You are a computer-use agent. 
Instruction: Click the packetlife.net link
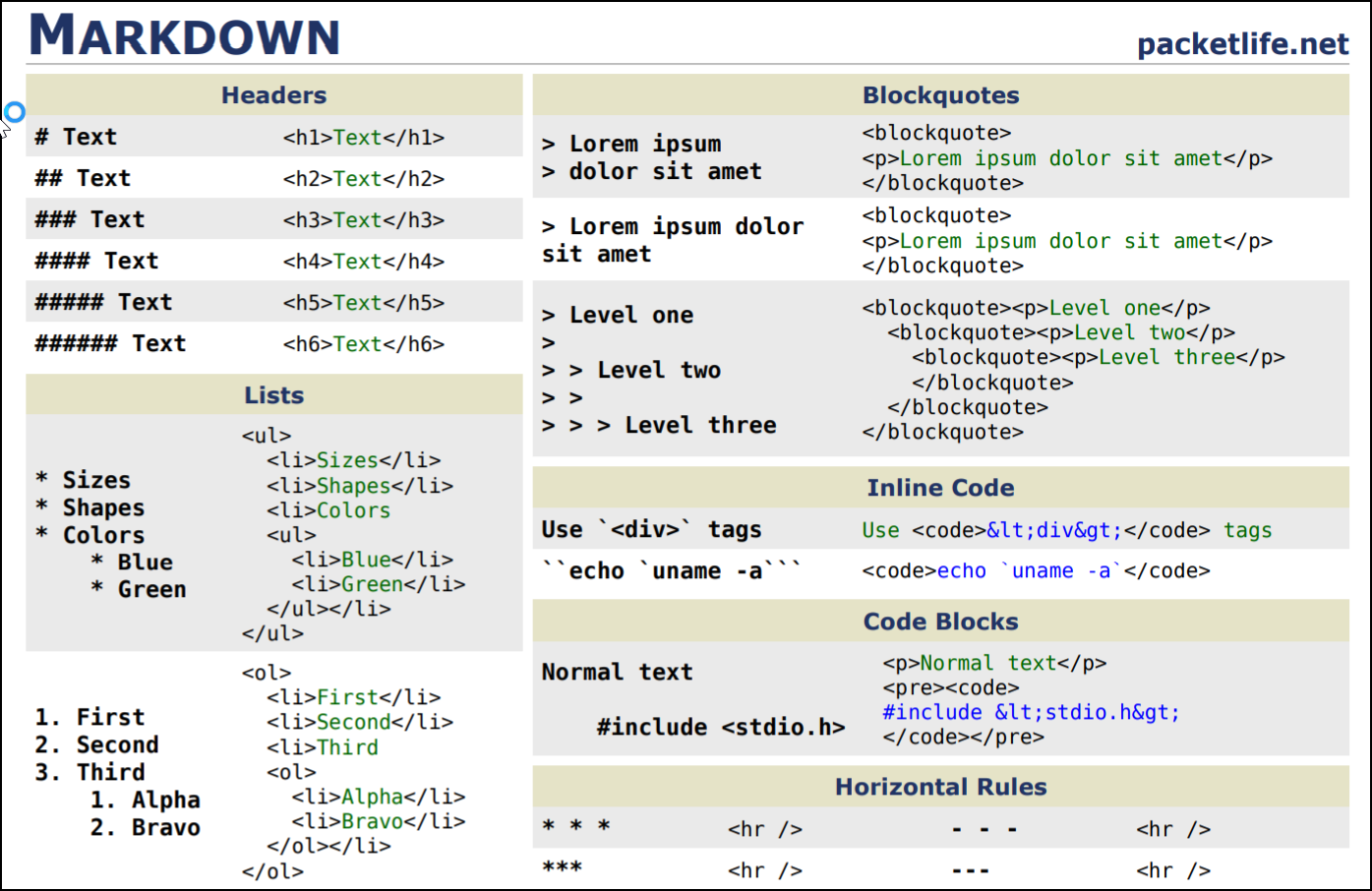pyautogui.click(x=1242, y=44)
